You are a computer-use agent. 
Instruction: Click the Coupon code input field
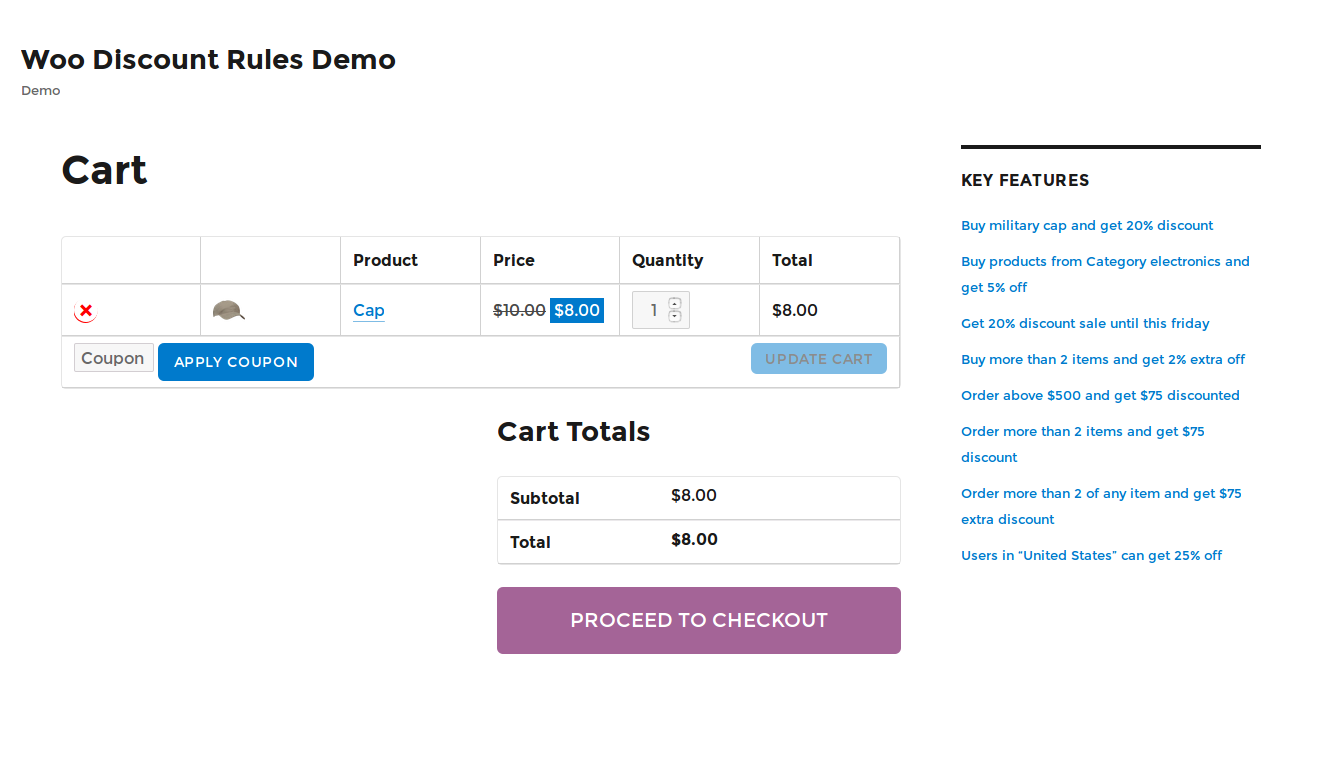tap(113, 358)
